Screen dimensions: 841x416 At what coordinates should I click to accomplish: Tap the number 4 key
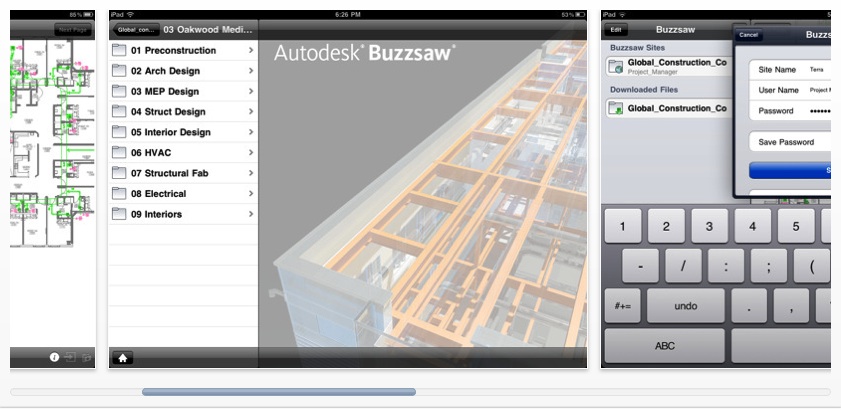point(753,226)
